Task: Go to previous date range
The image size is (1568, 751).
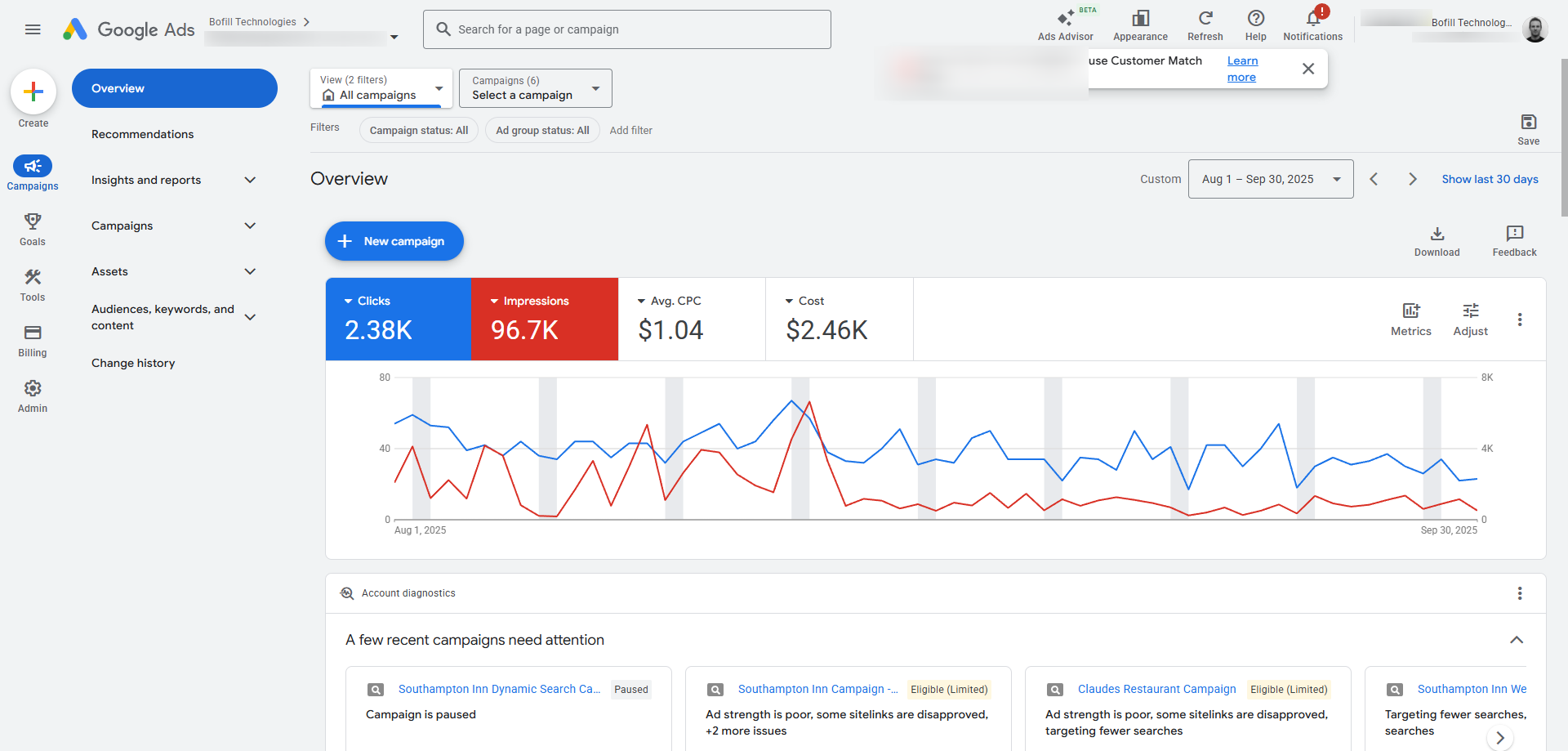Action: pos(1374,179)
